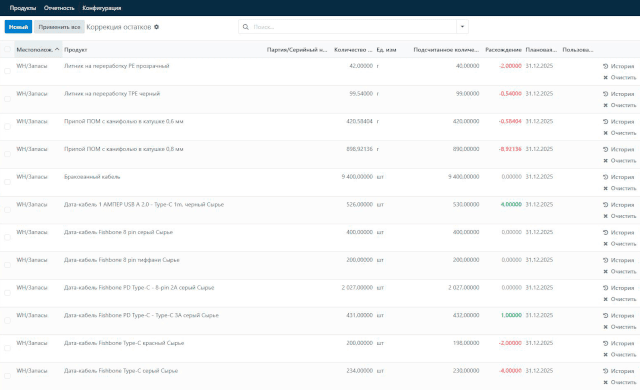Image resolution: width=640 pixels, height=390 pixels.
Task: Click Очистить for Бракованный кабель
Action: (x=620, y=188)
